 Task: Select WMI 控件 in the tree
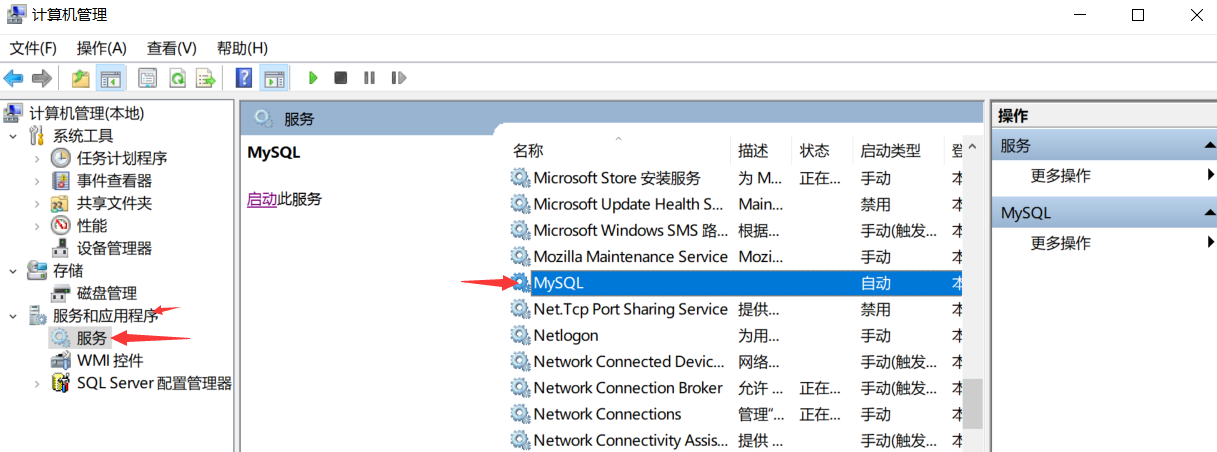pos(110,361)
